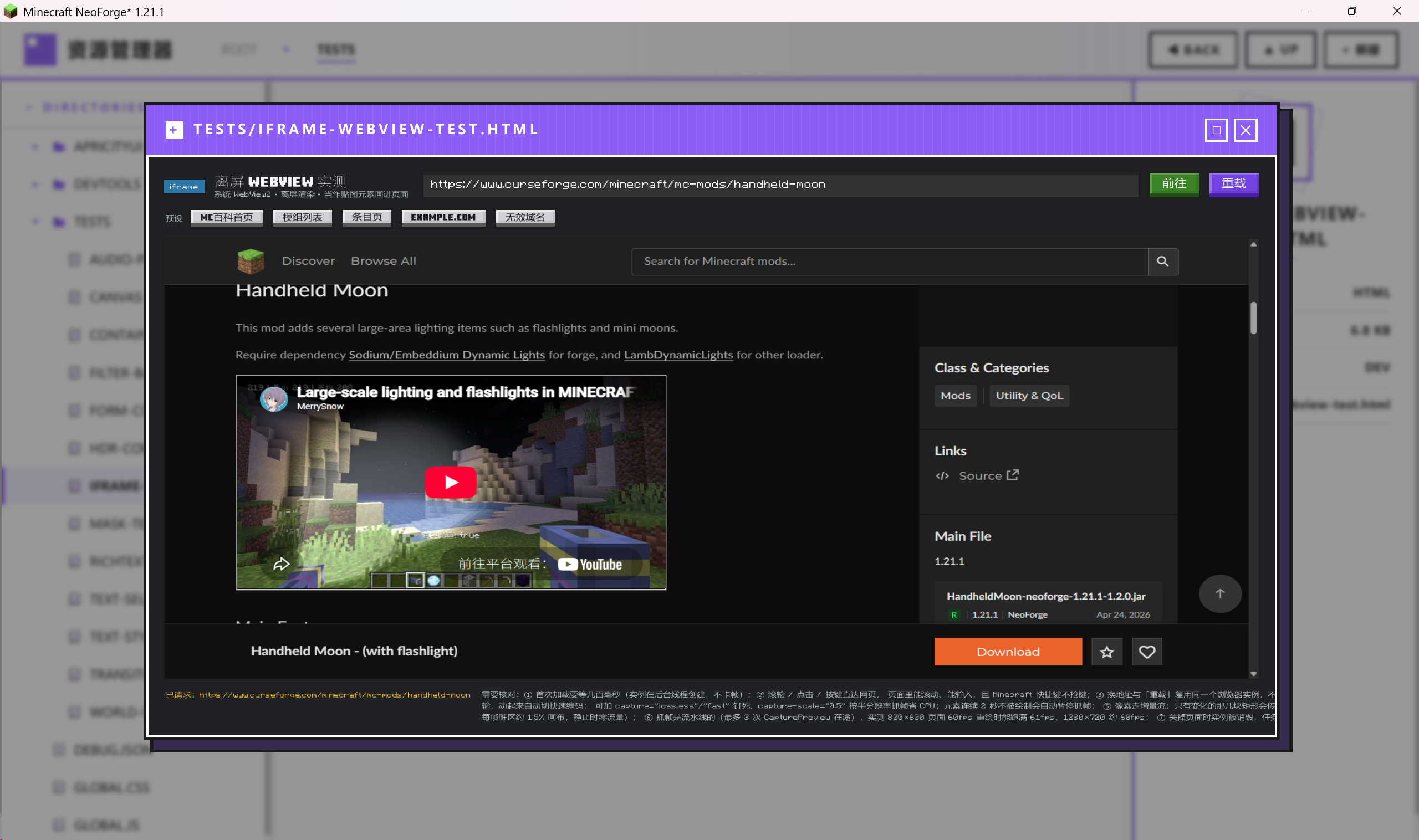This screenshot has height=840, width=1419.
Task: Click the YouTube logo watch link
Action: [x=589, y=564]
